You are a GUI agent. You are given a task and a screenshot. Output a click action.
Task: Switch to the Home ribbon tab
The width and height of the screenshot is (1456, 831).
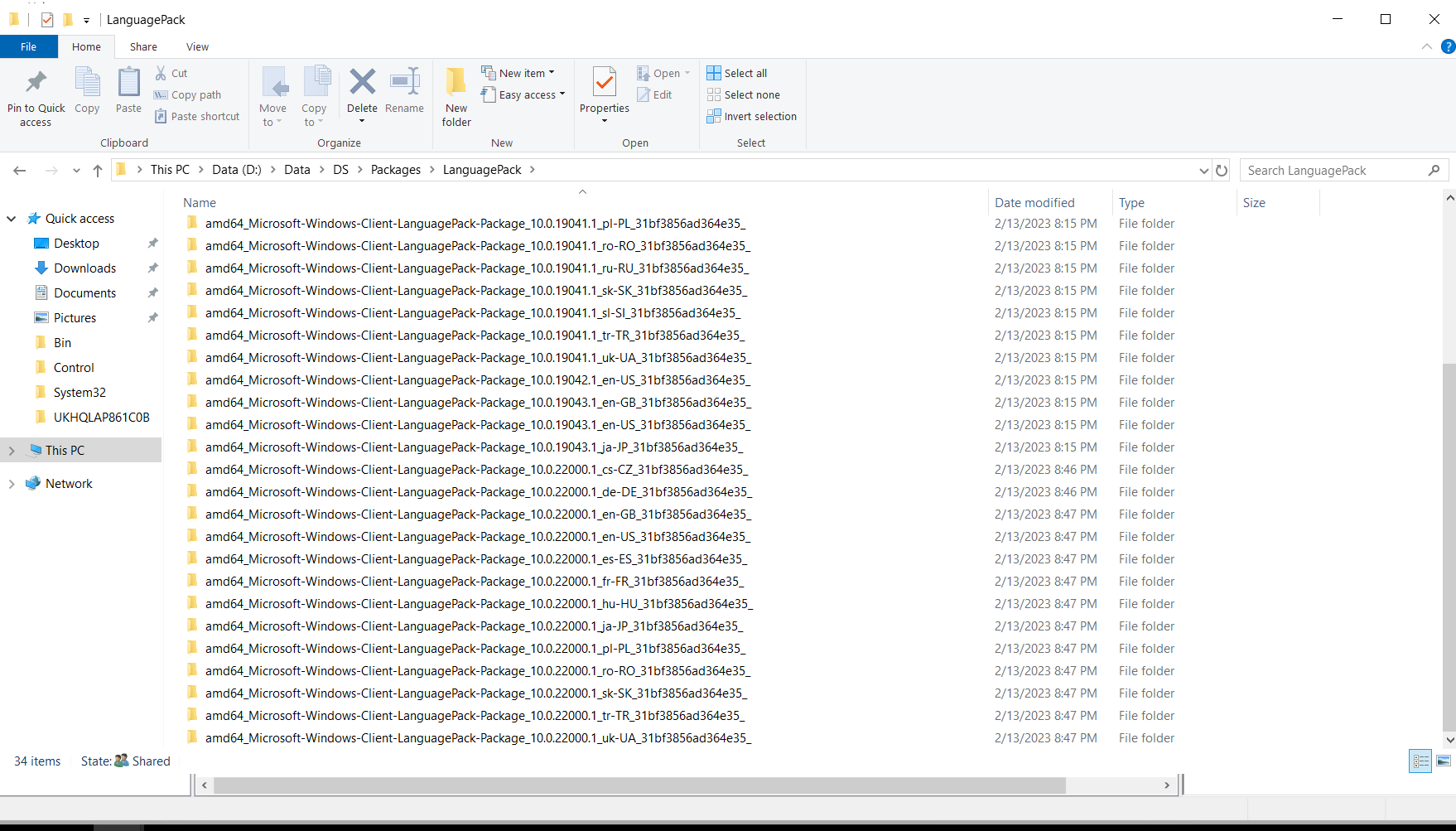86,46
